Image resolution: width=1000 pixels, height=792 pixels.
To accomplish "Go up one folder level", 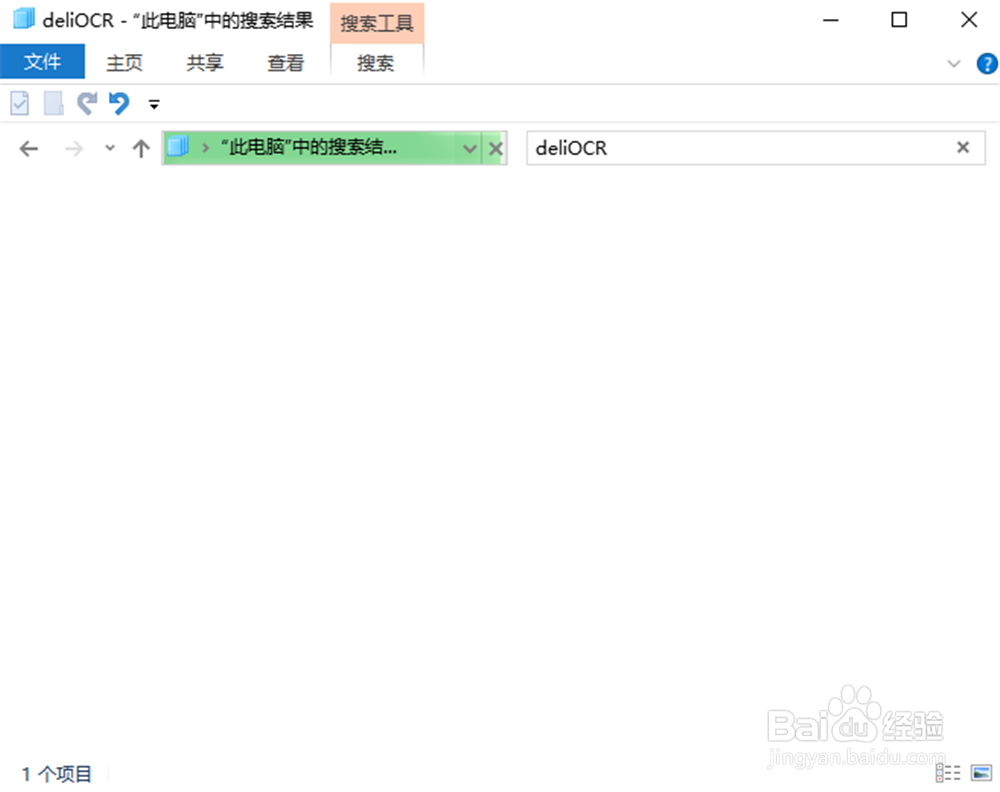I will coord(141,149).
